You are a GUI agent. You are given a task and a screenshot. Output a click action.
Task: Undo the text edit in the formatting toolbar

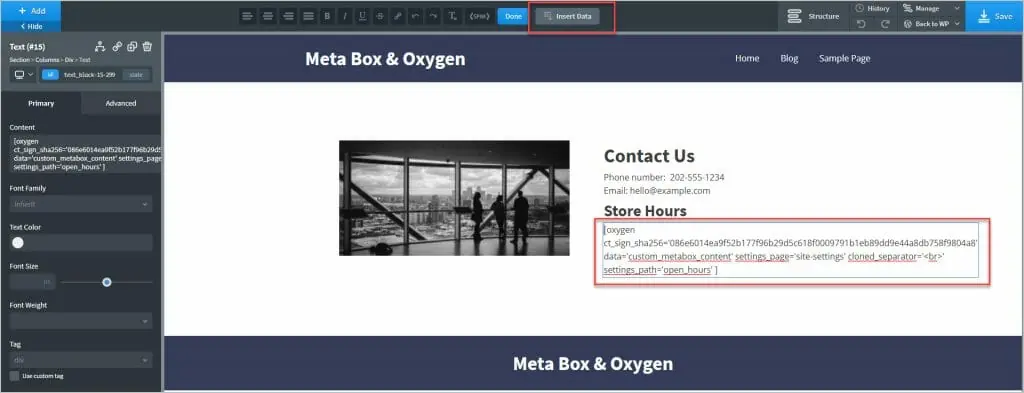[415, 16]
